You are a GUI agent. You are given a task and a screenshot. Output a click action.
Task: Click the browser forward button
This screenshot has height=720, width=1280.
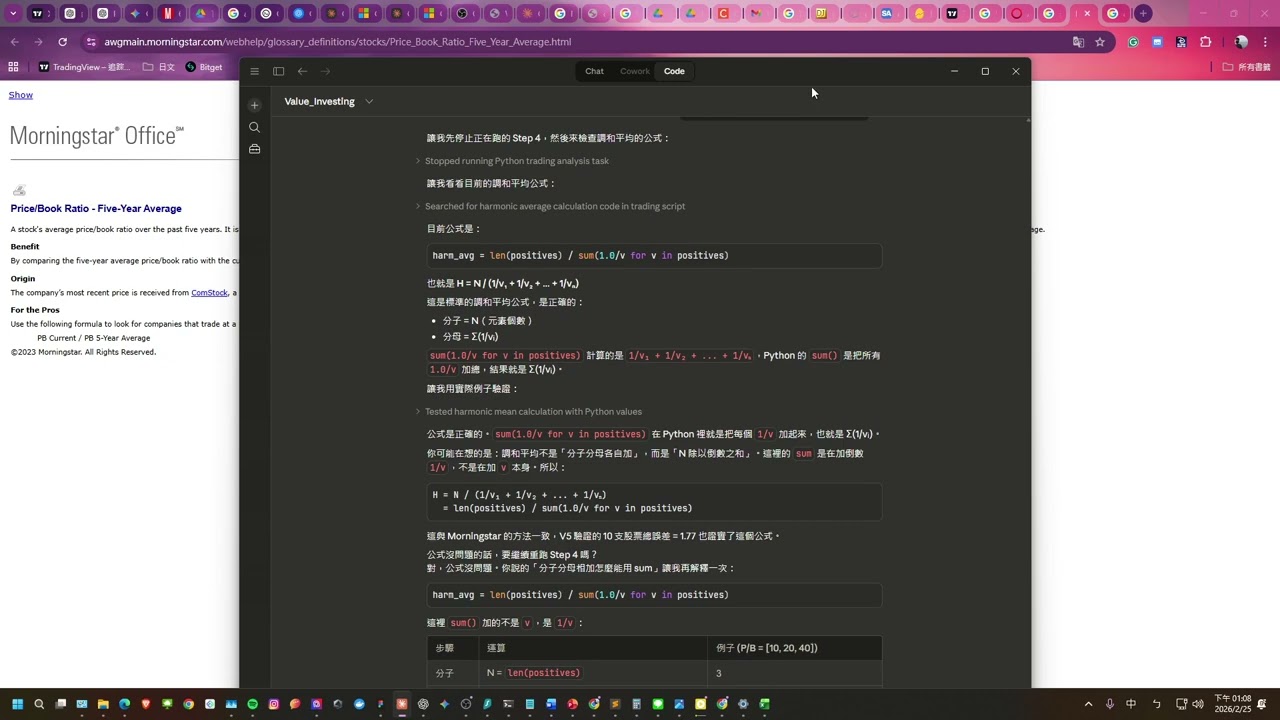38,42
